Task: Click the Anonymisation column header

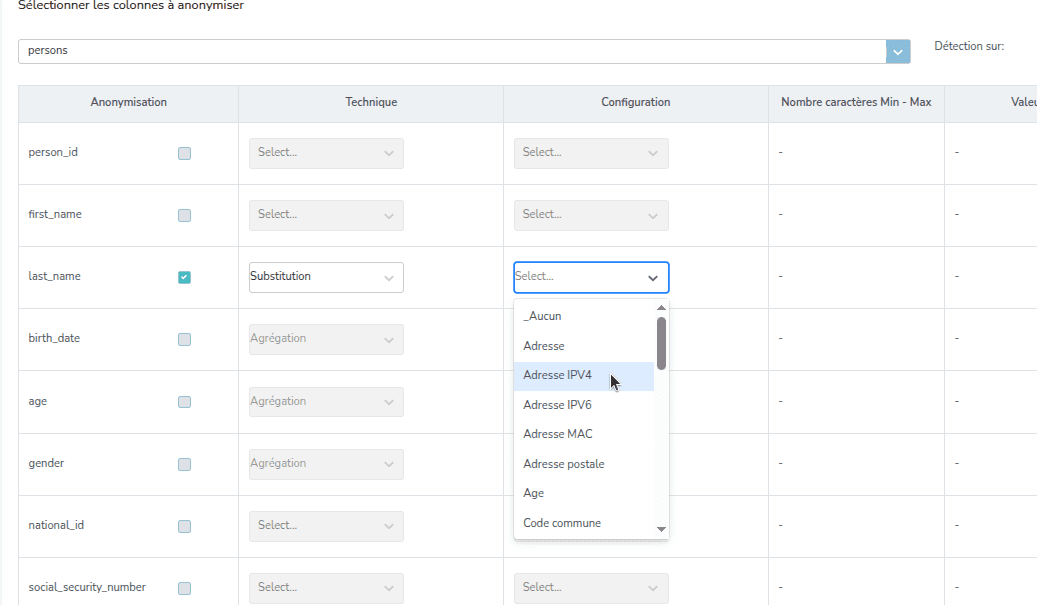Action: tap(128, 102)
